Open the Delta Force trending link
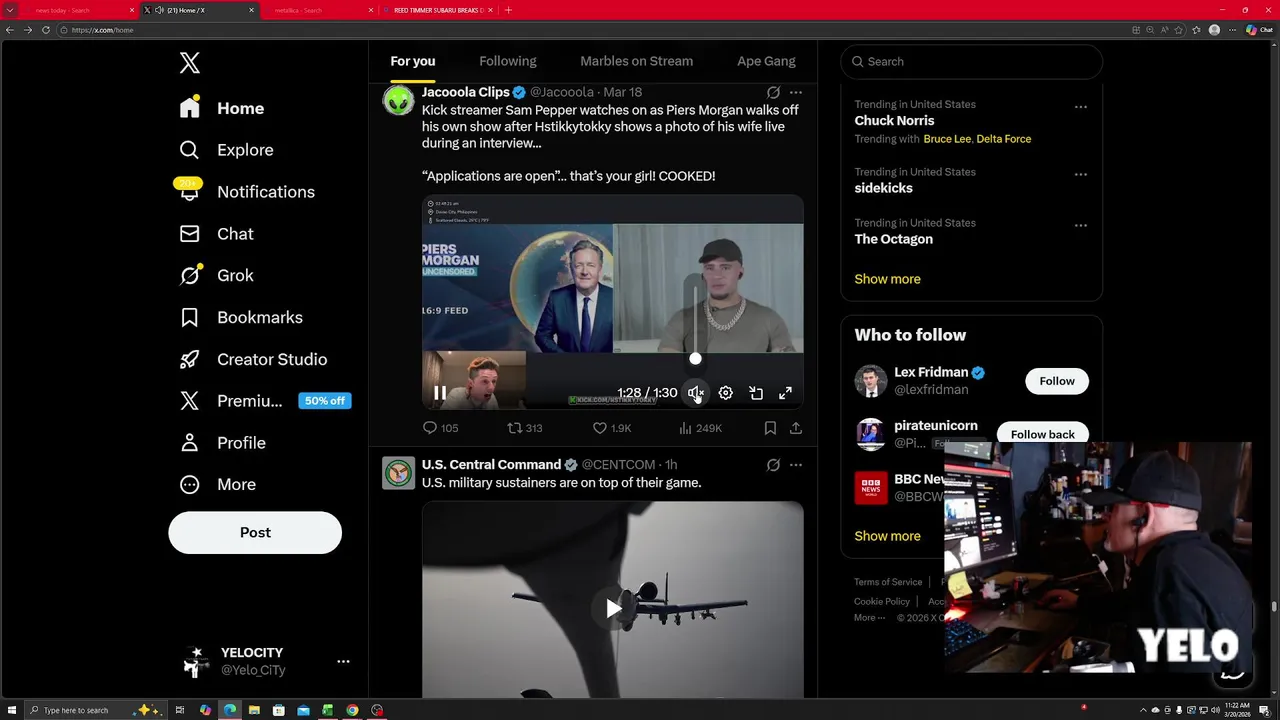 coord(1004,139)
